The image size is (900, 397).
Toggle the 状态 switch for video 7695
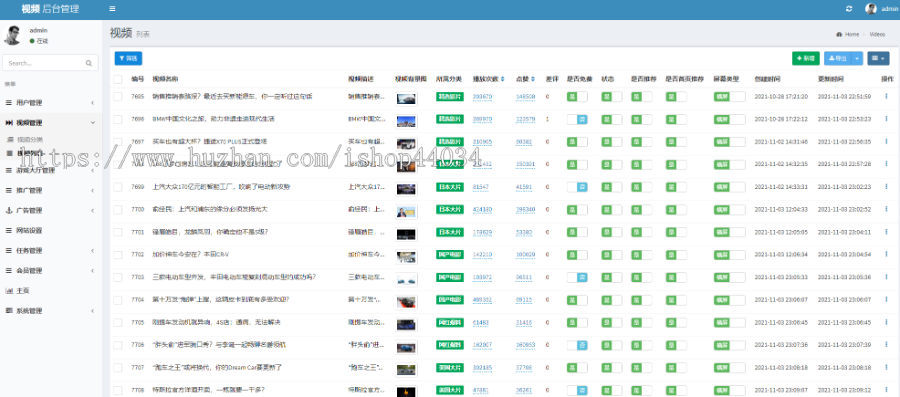coord(612,97)
